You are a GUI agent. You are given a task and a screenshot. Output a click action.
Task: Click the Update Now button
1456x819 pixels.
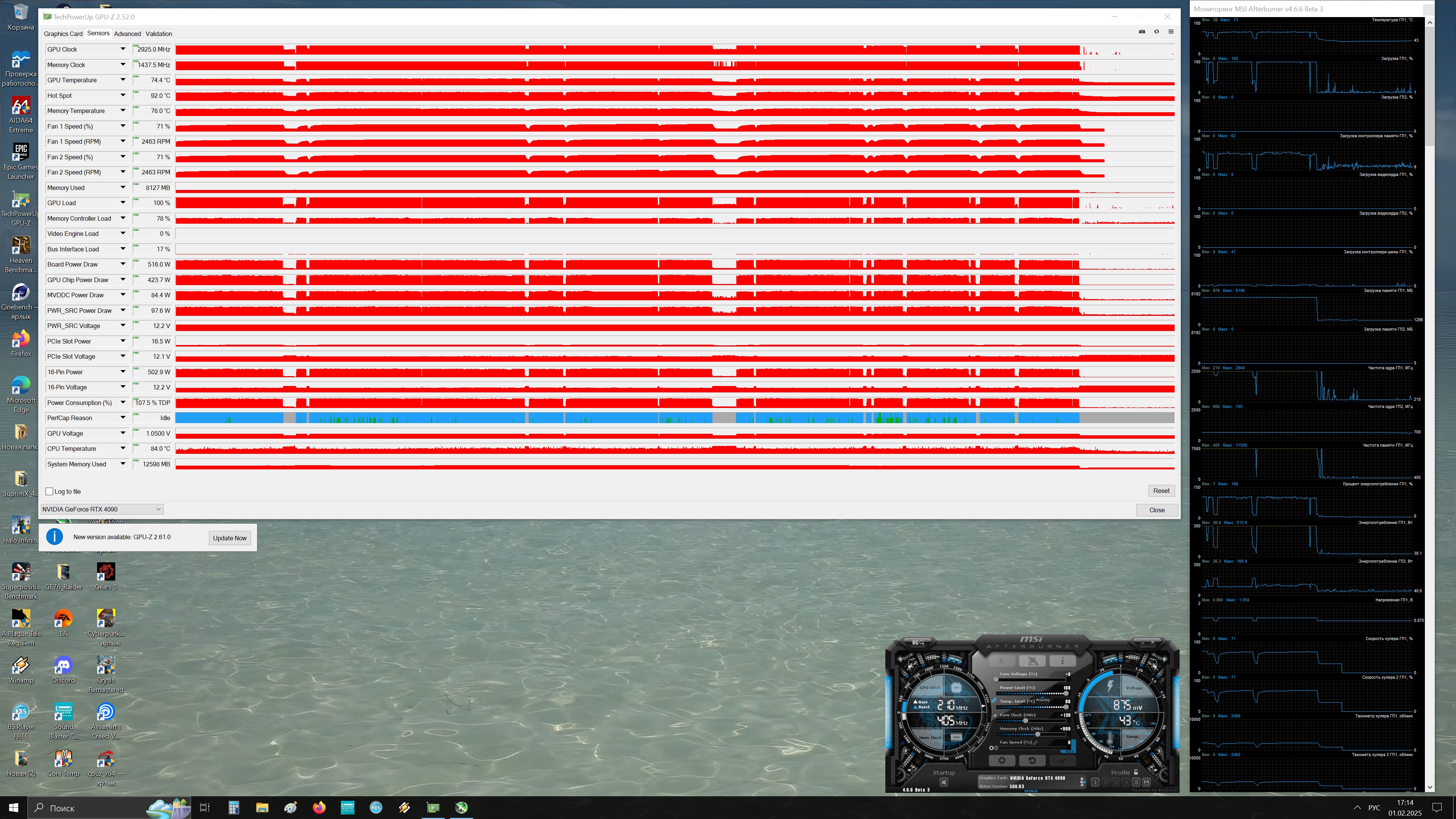229,538
